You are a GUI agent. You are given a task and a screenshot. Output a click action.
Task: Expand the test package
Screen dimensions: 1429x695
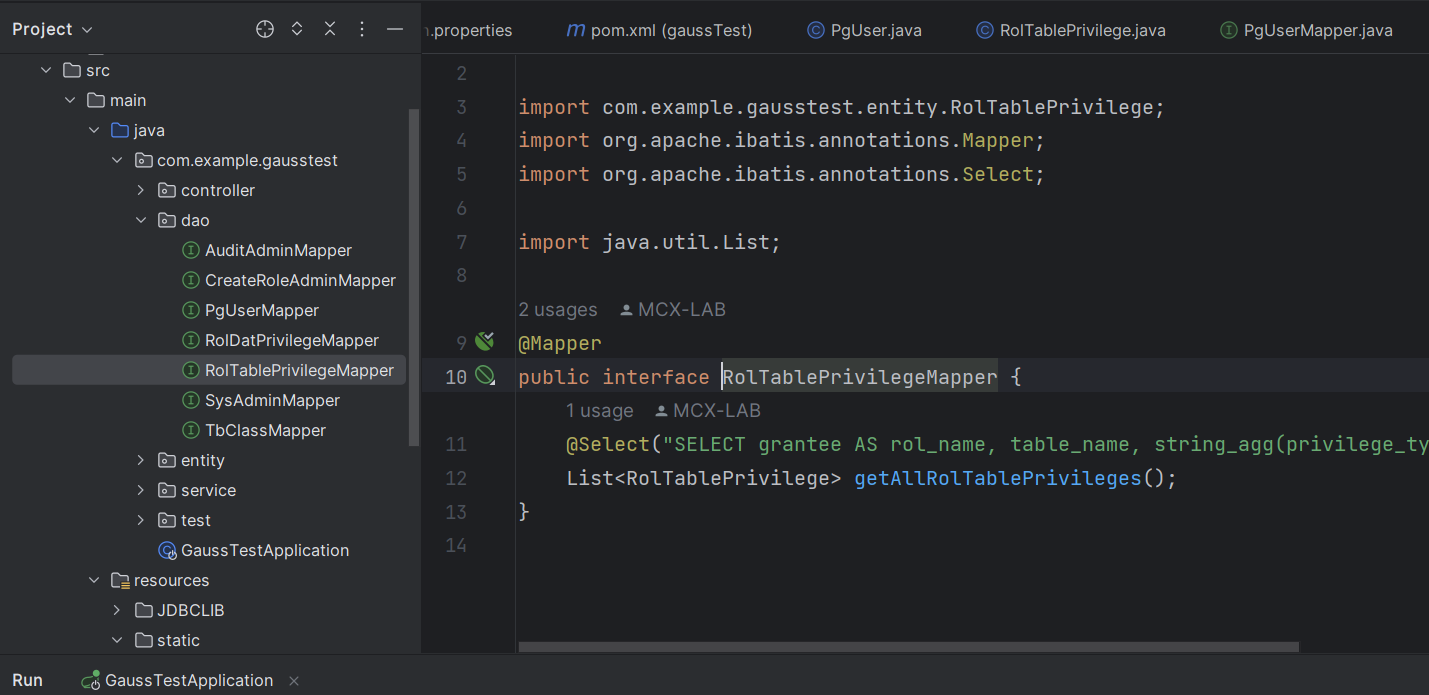click(x=142, y=520)
